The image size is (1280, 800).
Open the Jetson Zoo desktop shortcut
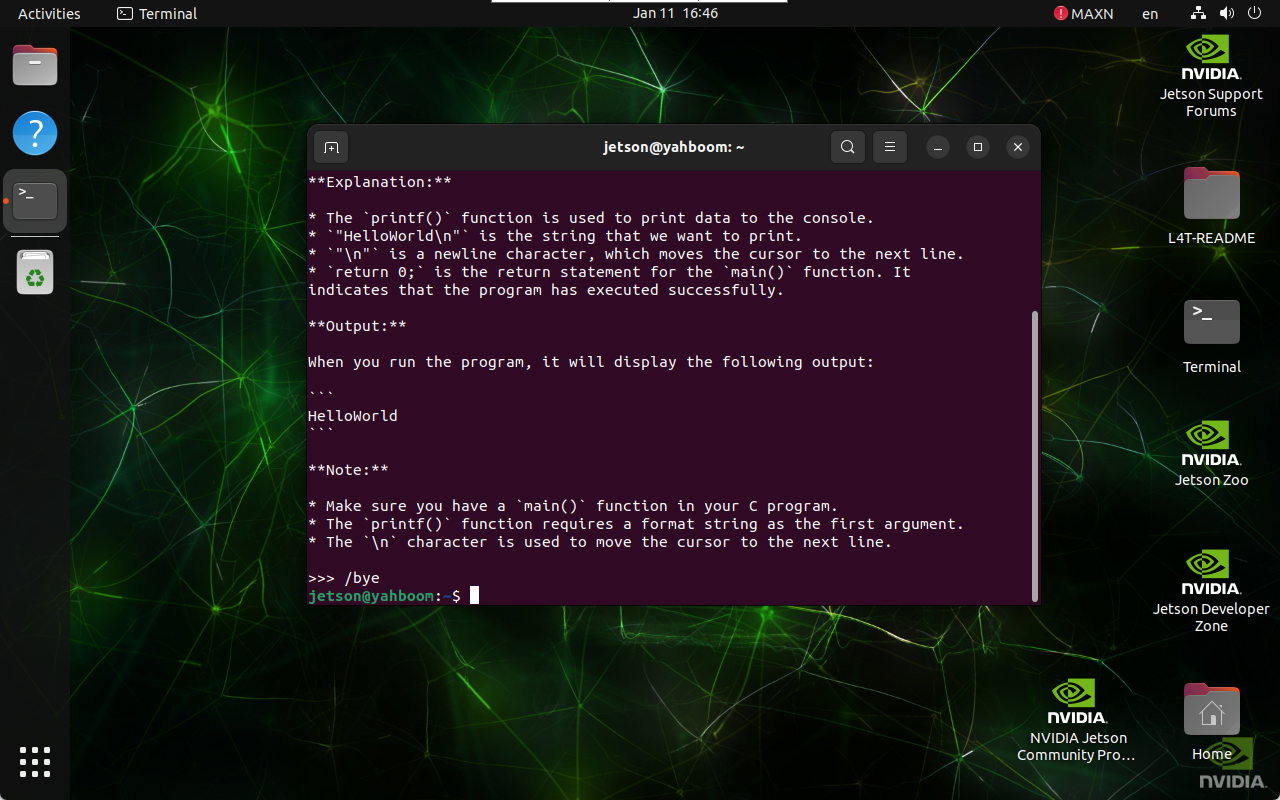click(x=1211, y=454)
